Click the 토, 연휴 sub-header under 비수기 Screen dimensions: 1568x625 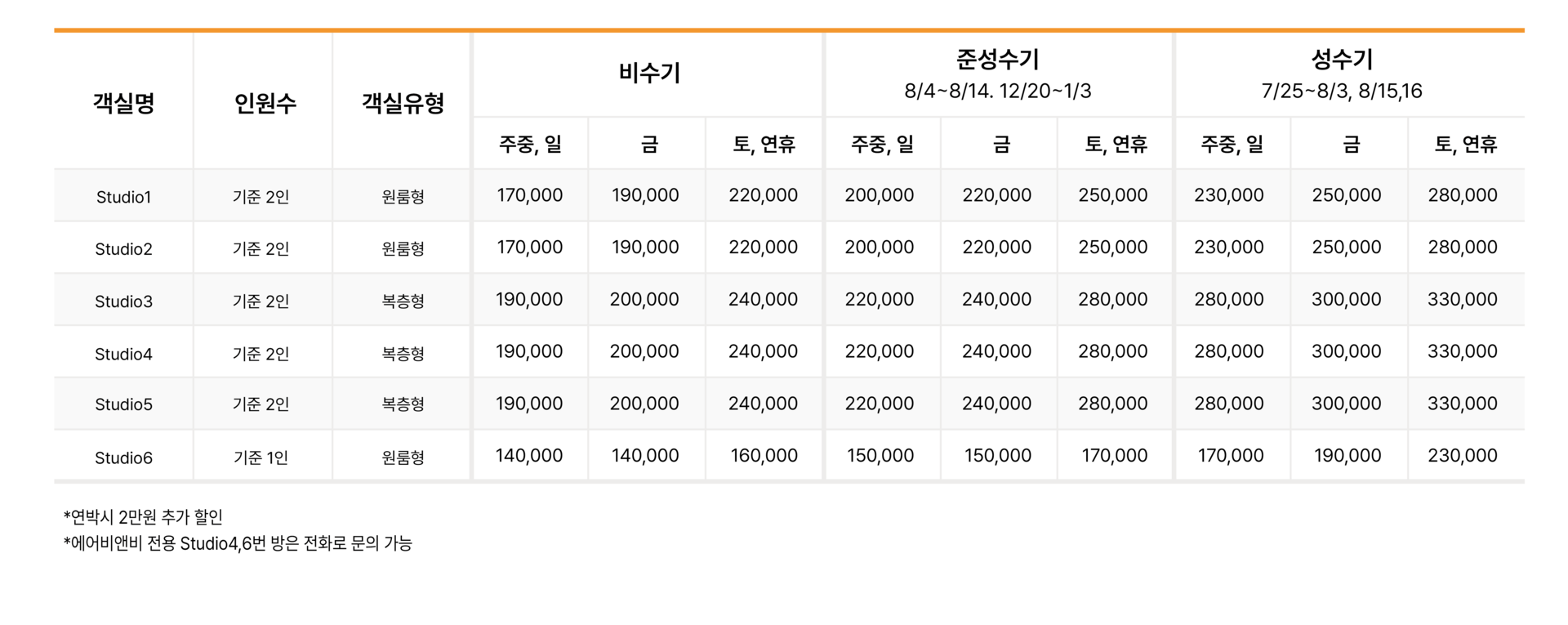click(x=764, y=145)
